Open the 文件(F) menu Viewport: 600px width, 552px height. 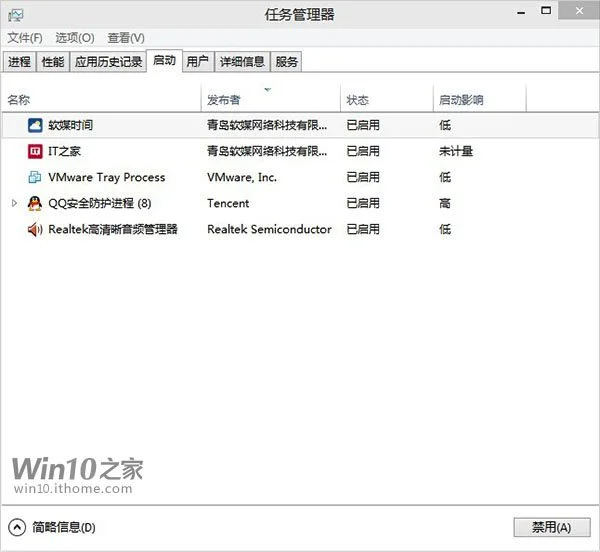pyautogui.click(x=25, y=38)
